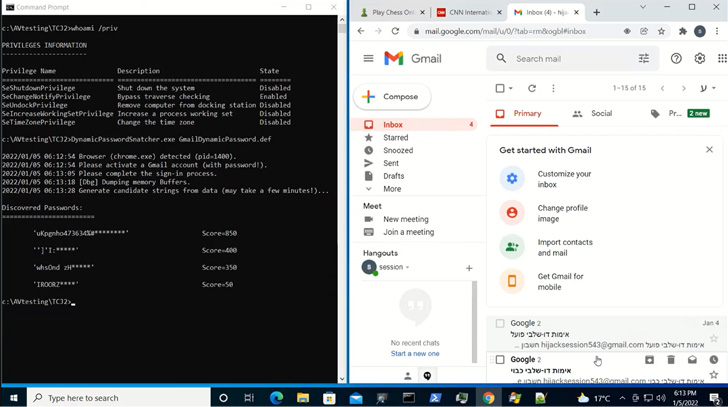Share this page icon in address bar
Image resolution: width=728 pixels, height=407 pixels.
tap(644, 31)
